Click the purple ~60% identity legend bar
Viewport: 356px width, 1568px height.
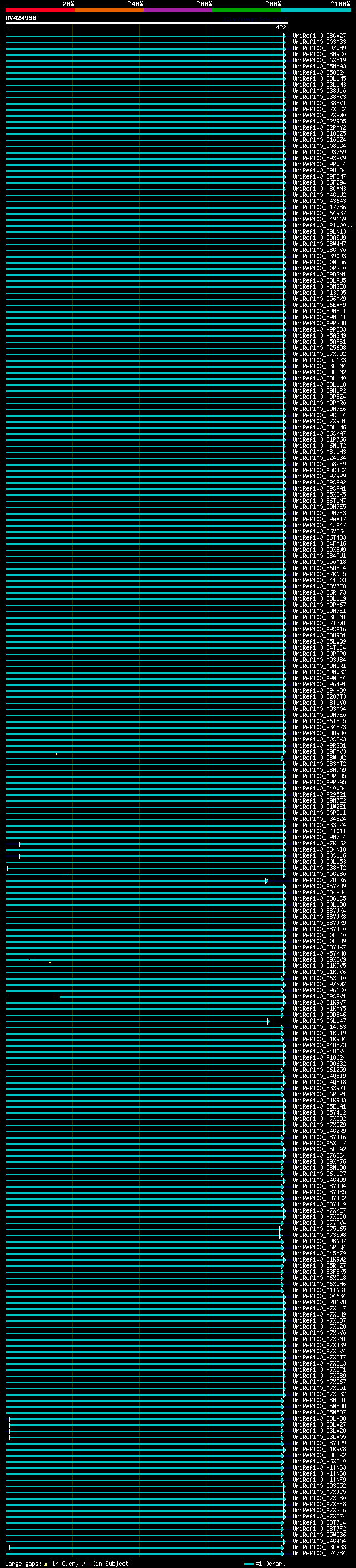click(x=177, y=10)
